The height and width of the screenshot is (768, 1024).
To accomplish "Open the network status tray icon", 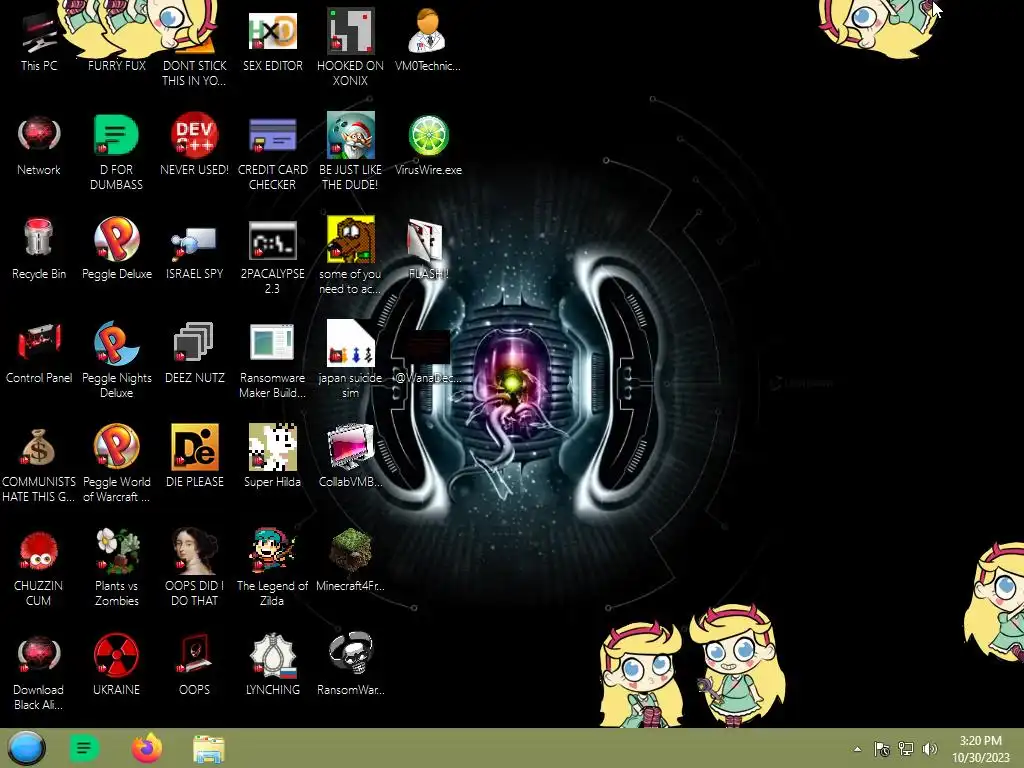I will coord(906,749).
